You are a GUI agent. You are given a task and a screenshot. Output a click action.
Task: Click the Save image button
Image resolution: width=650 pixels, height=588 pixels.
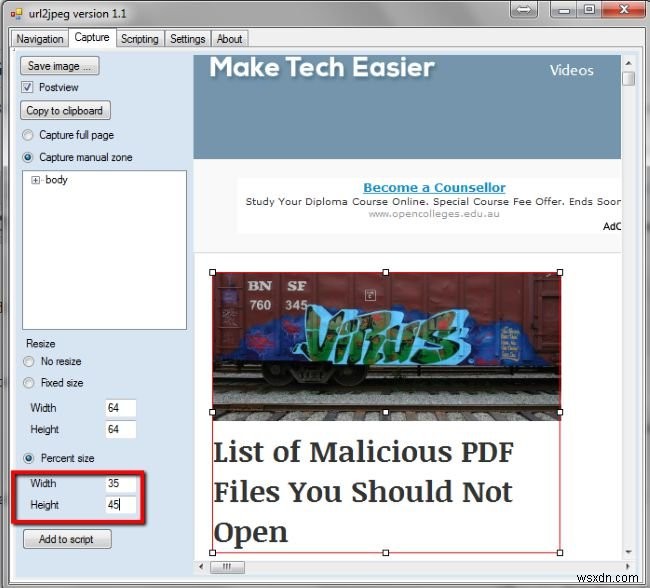click(x=60, y=66)
